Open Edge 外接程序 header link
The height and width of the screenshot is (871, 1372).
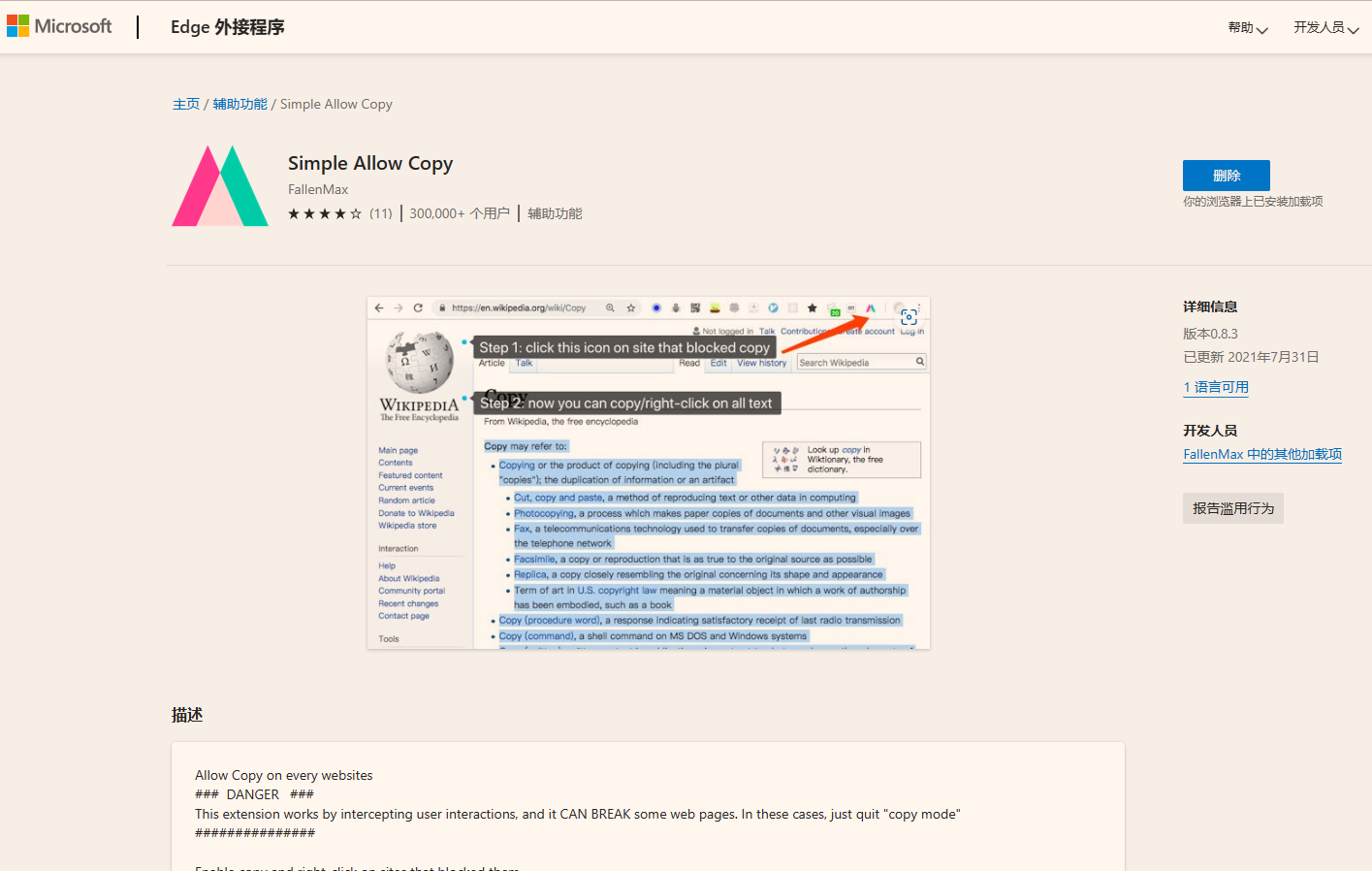click(228, 27)
